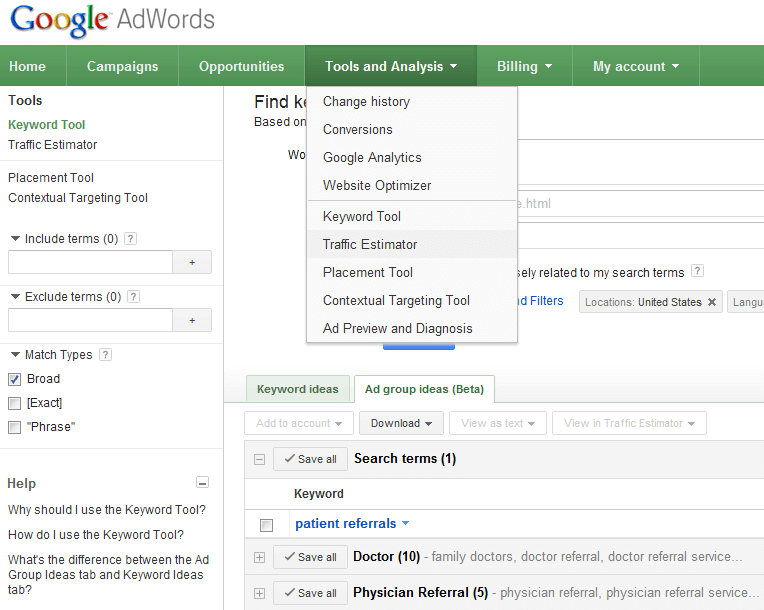This screenshot has height=610, width=764.
Task: Open Placement Tool in the sidebar
Action: 51,178
